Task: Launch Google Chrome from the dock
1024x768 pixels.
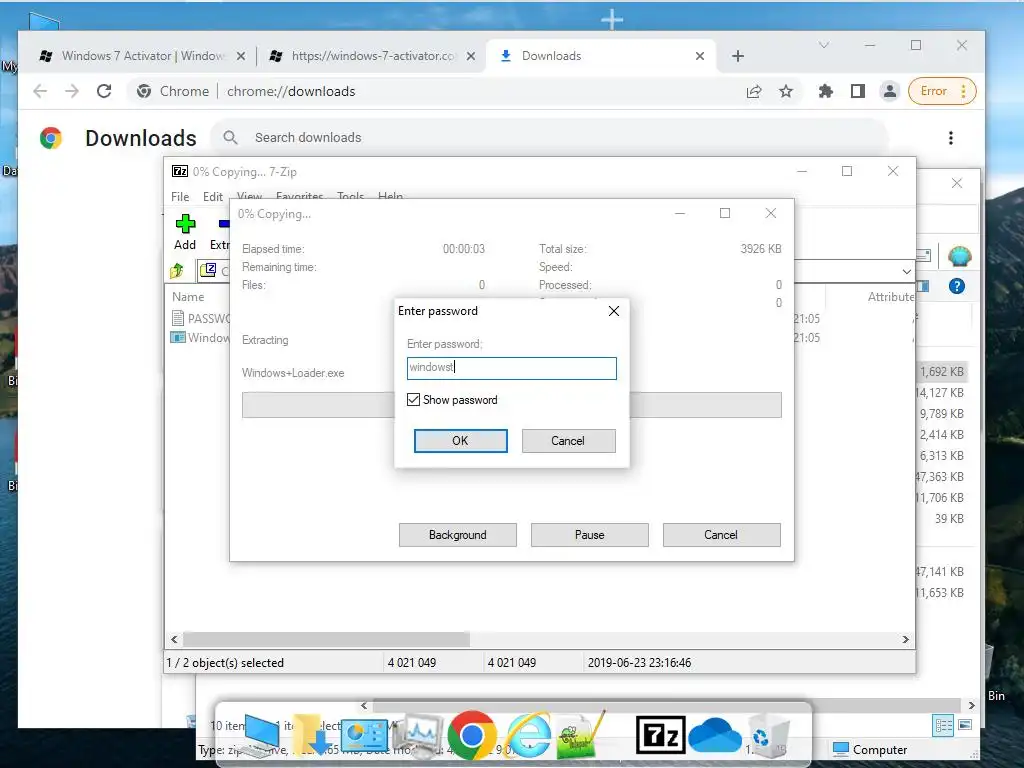Action: [x=472, y=735]
